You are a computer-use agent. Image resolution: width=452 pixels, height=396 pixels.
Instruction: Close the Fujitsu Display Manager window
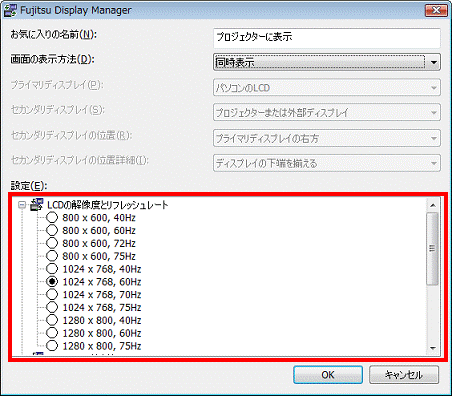436,10
